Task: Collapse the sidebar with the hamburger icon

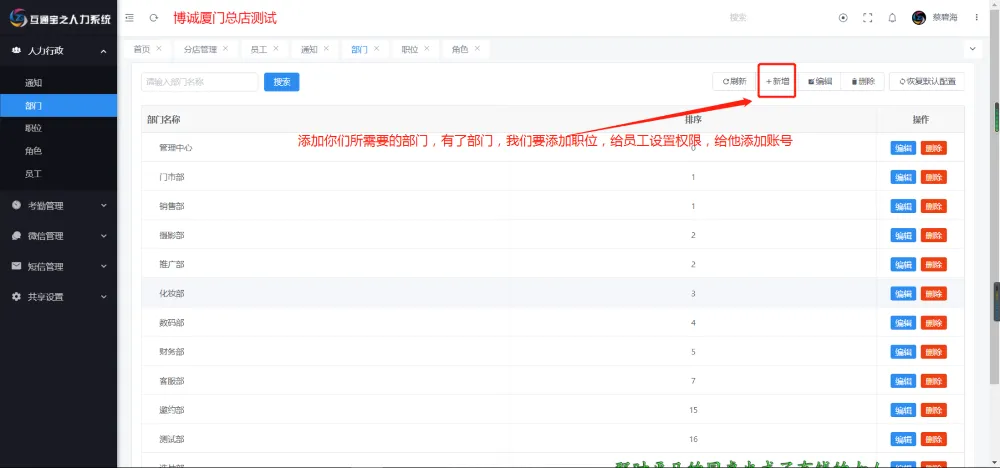Action: [x=131, y=18]
